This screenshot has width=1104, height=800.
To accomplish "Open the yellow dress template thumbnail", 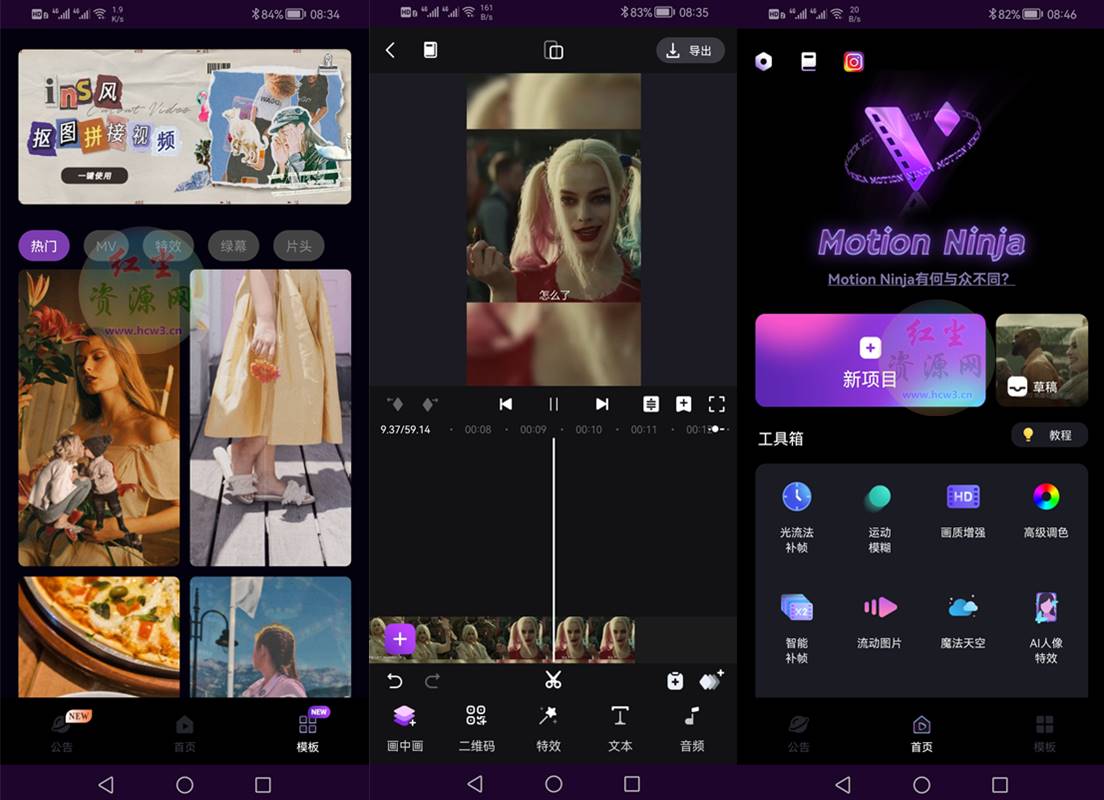I will (270, 418).
